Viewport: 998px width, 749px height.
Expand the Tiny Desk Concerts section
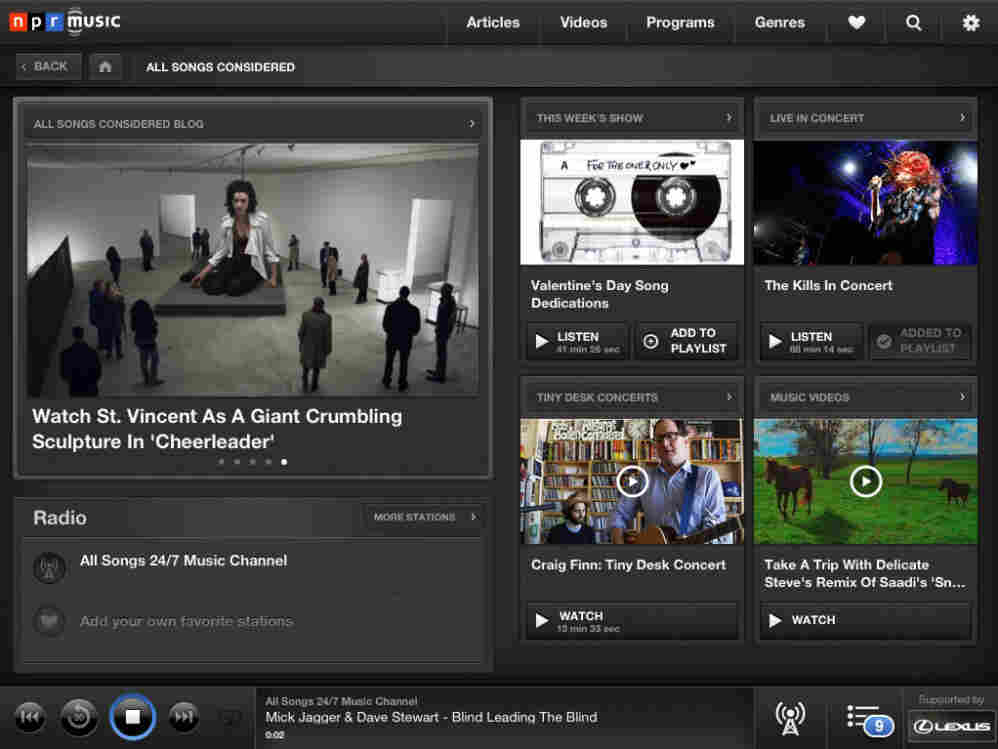click(631, 397)
